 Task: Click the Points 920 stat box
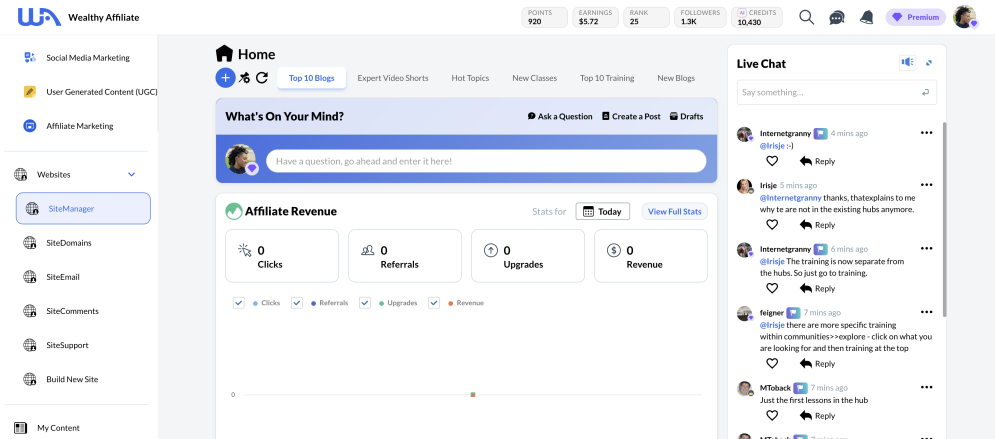point(544,17)
